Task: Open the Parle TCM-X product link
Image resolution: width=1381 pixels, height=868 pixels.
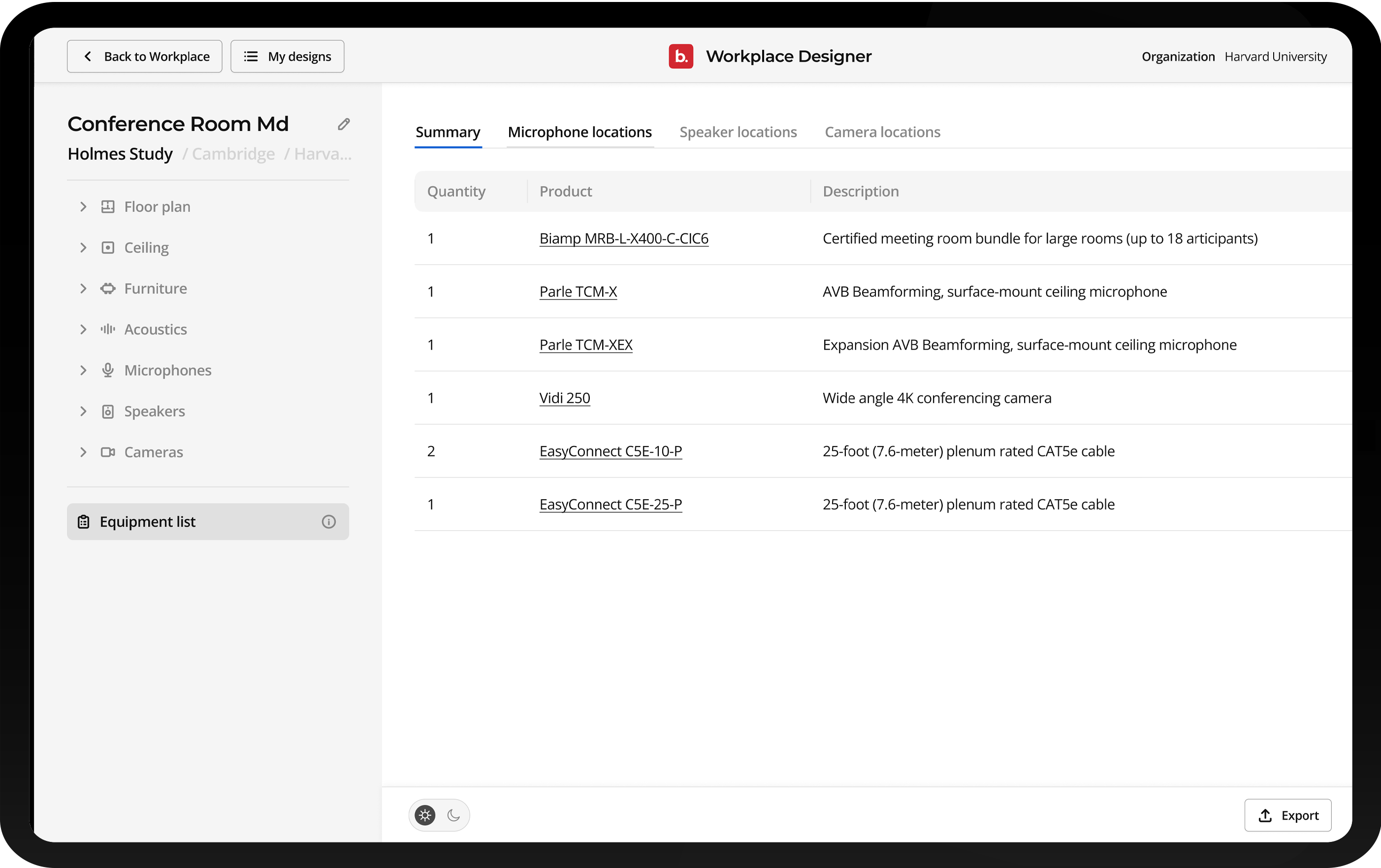Action: pyautogui.click(x=578, y=291)
